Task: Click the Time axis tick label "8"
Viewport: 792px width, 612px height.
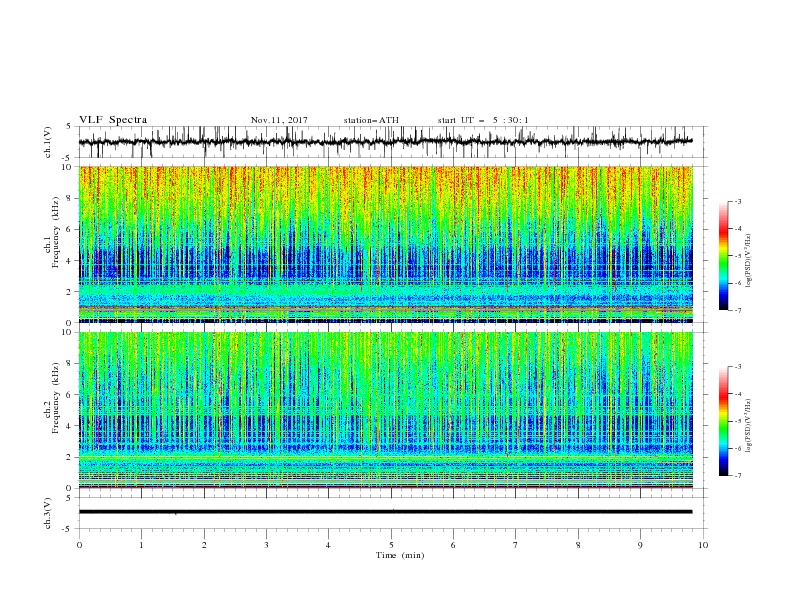Action: point(578,545)
